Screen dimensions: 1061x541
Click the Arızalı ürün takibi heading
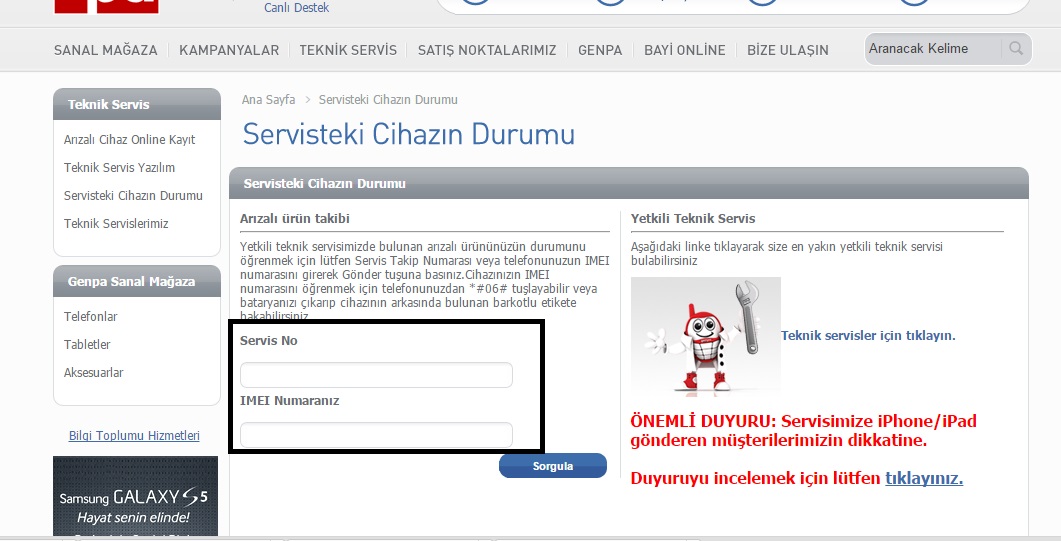click(x=294, y=218)
